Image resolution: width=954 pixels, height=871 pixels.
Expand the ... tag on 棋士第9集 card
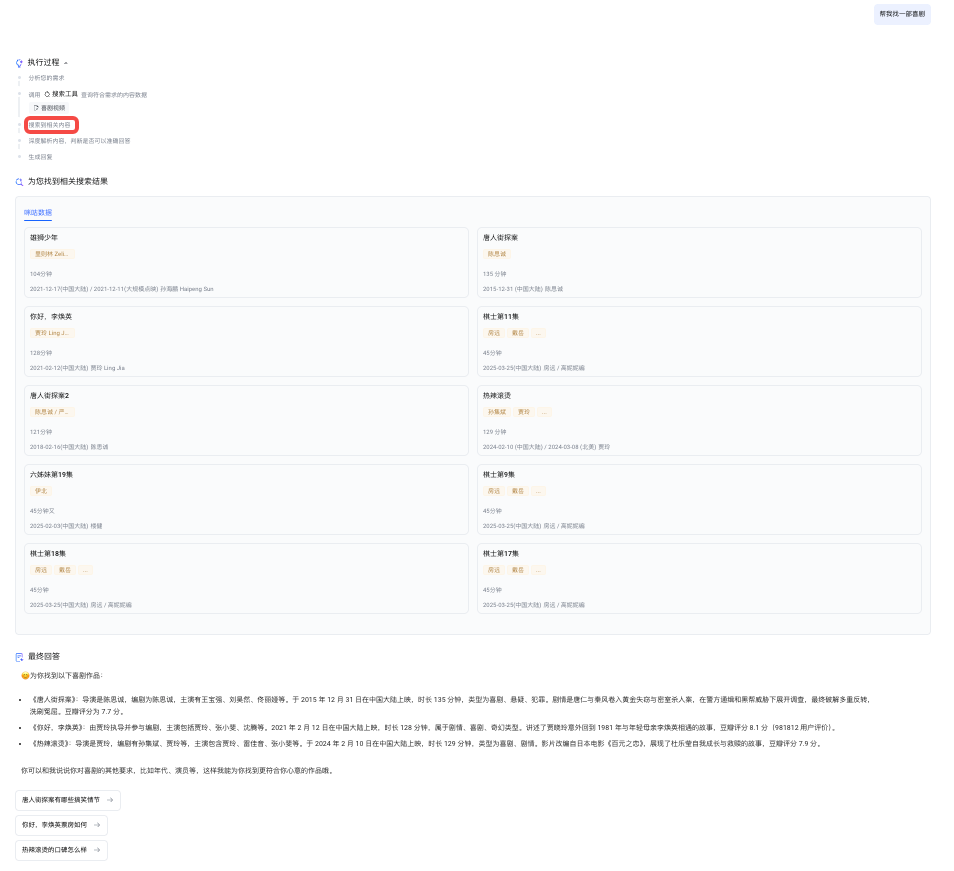tap(538, 491)
